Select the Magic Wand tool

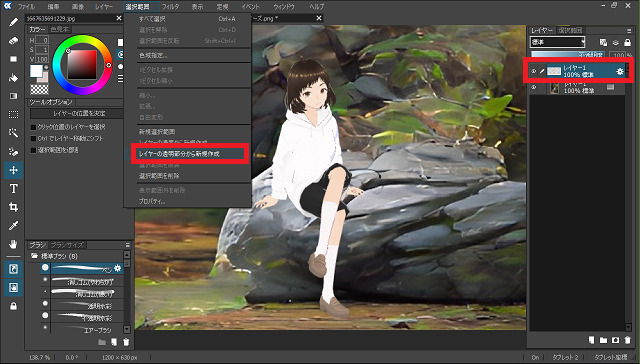(x=13, y=133)
